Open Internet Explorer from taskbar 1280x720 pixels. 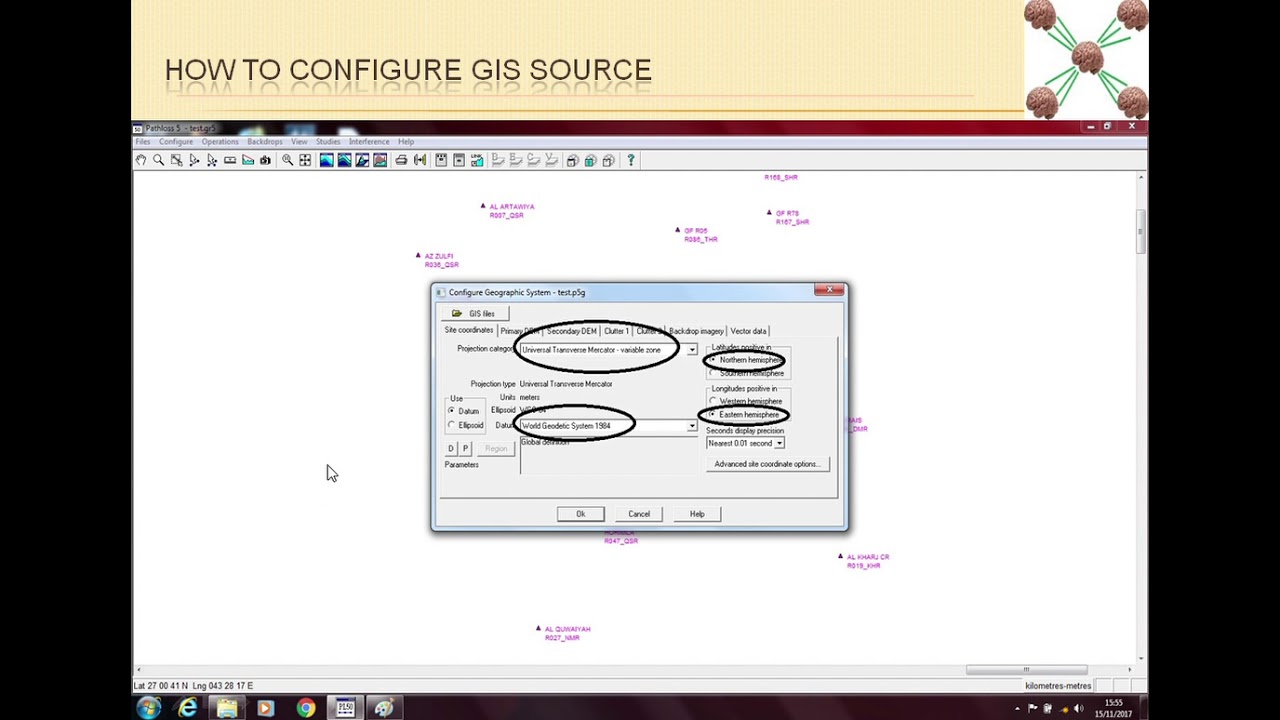click(187, 708)
